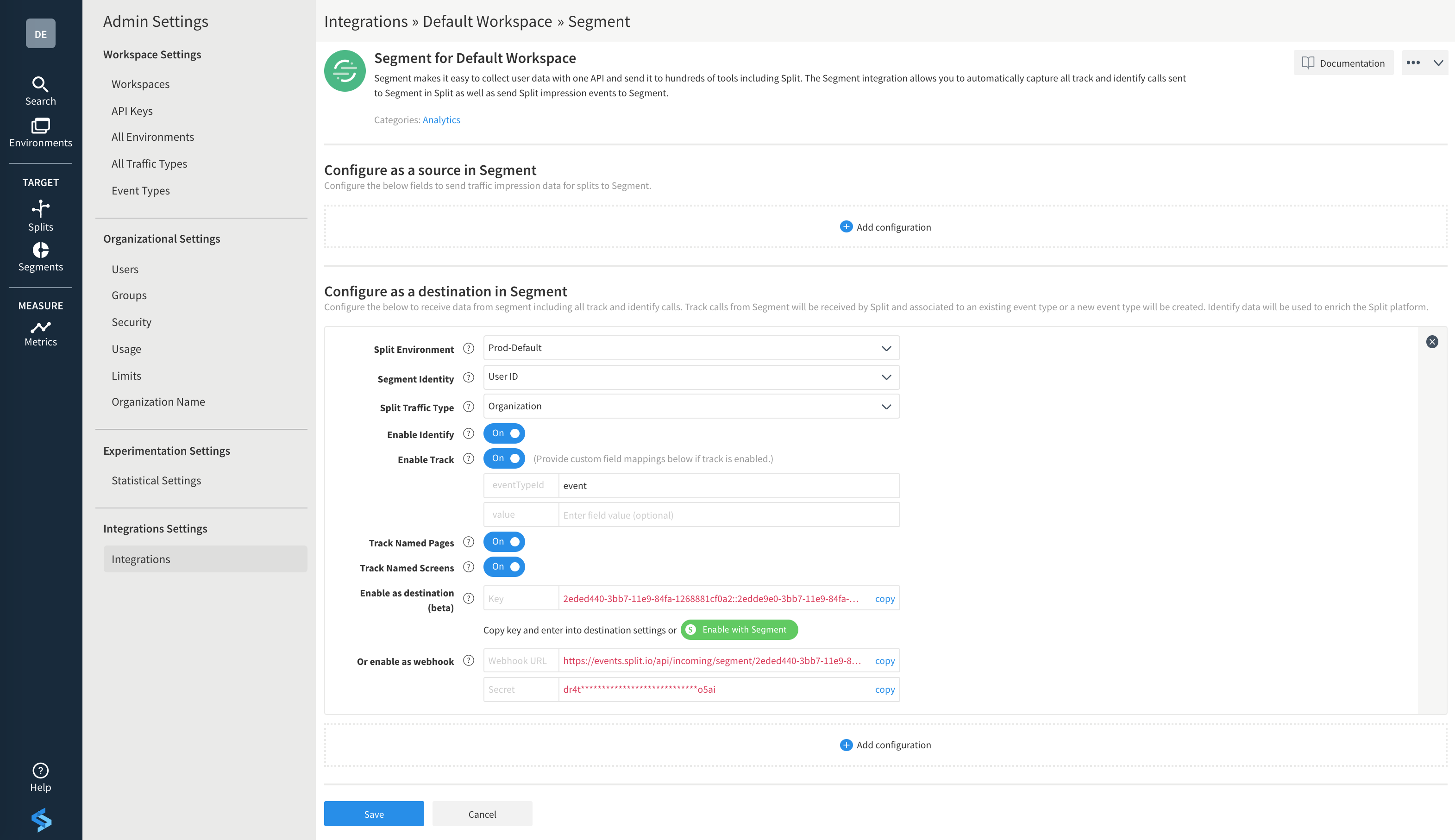Turn off Enable Identify toggle

tap(504, 433)
